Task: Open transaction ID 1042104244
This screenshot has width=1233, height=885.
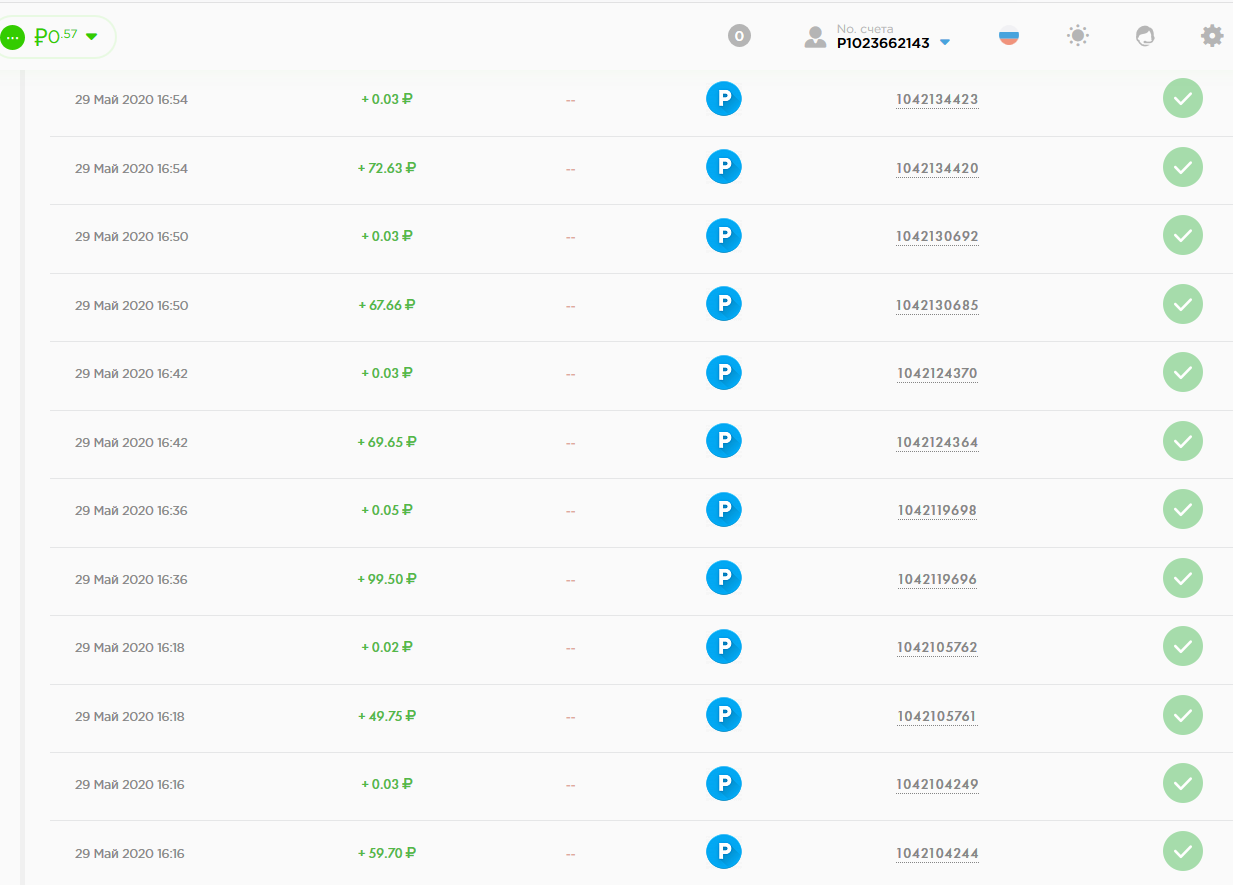Action: 937,853
